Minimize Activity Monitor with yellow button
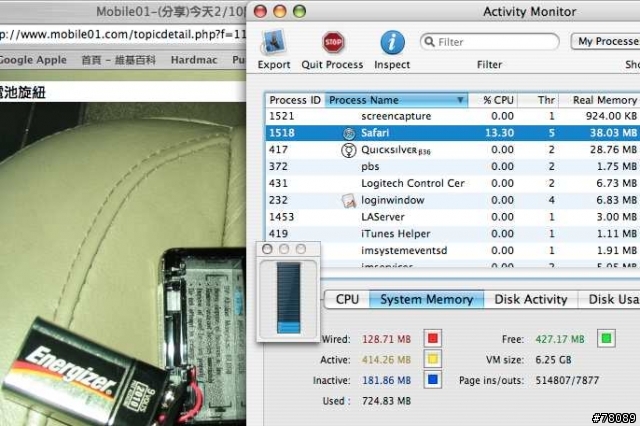This screenshot has height=426, width=640. 280,11
